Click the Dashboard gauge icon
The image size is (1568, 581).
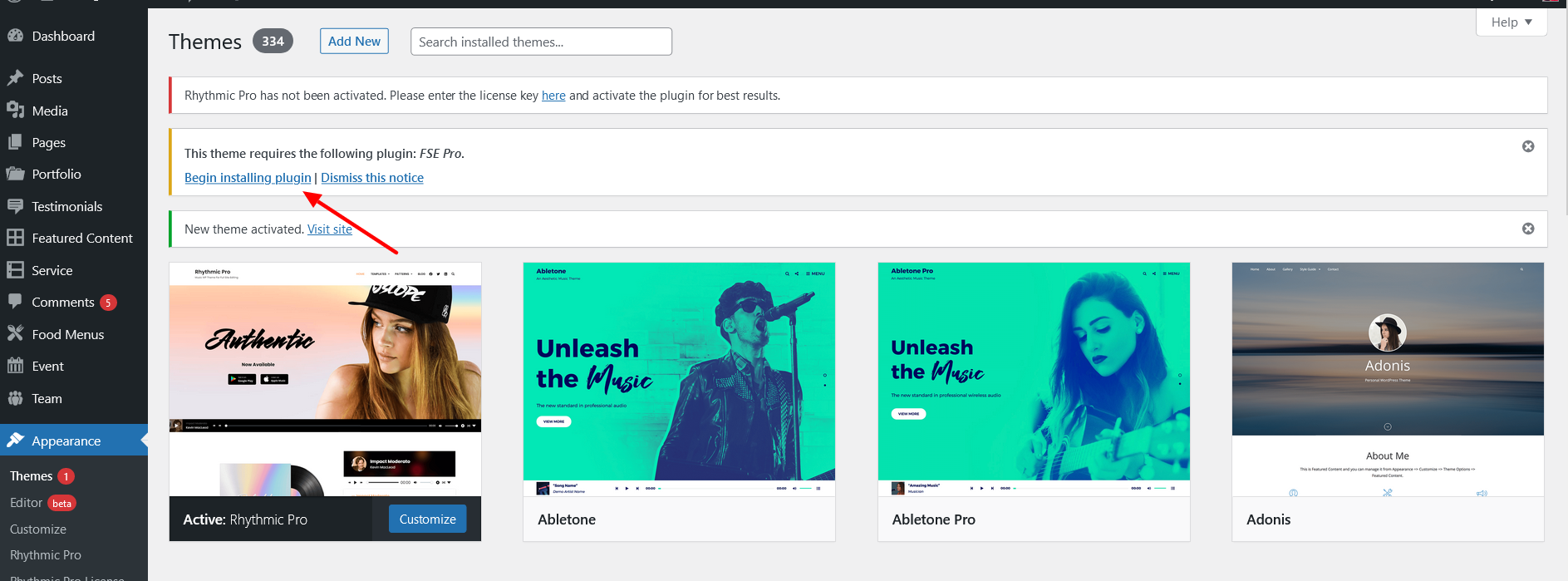pyautogui.click(x=15, y=36)
